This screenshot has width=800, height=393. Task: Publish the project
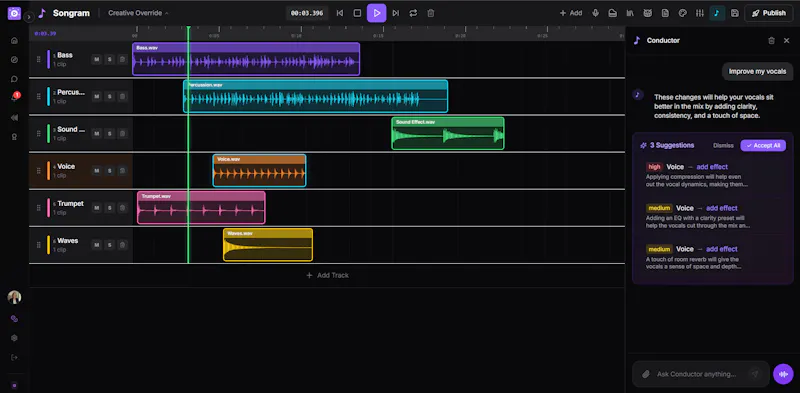tap(769, 13)
